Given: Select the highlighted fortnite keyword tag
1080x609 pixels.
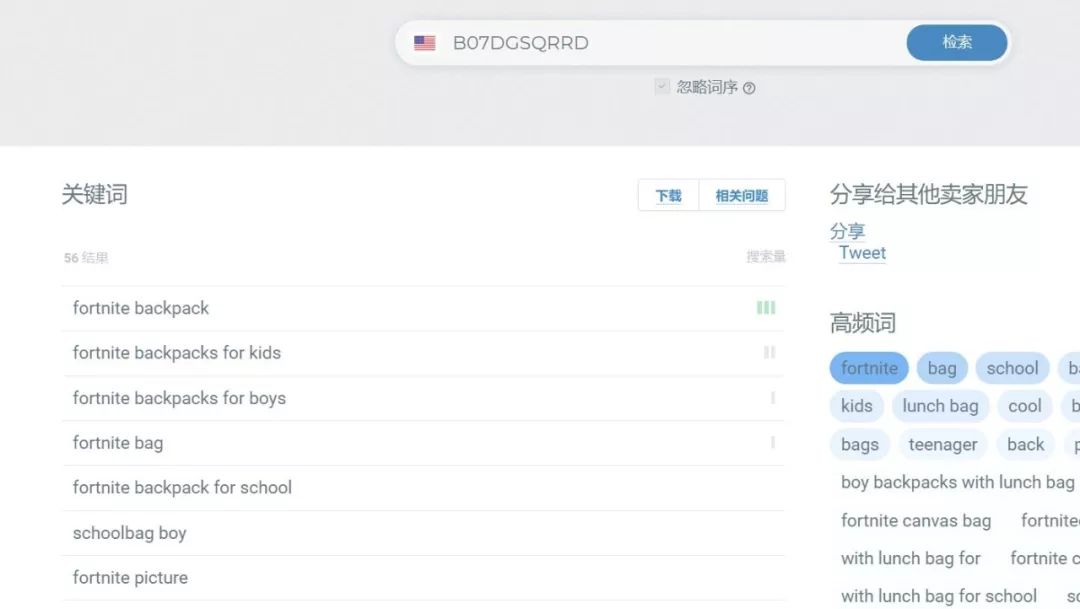Looking at the screenshot, I should click(x=869, y=368).
